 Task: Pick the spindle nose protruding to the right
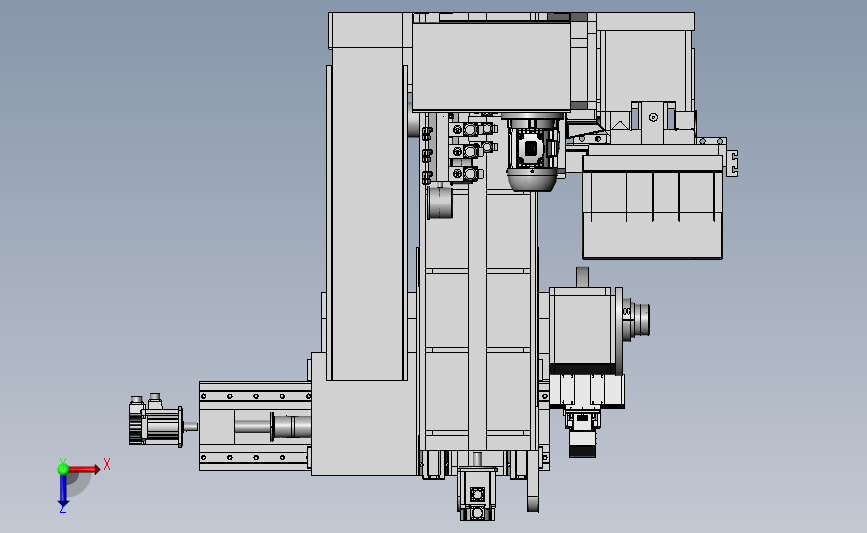point(637,319)
